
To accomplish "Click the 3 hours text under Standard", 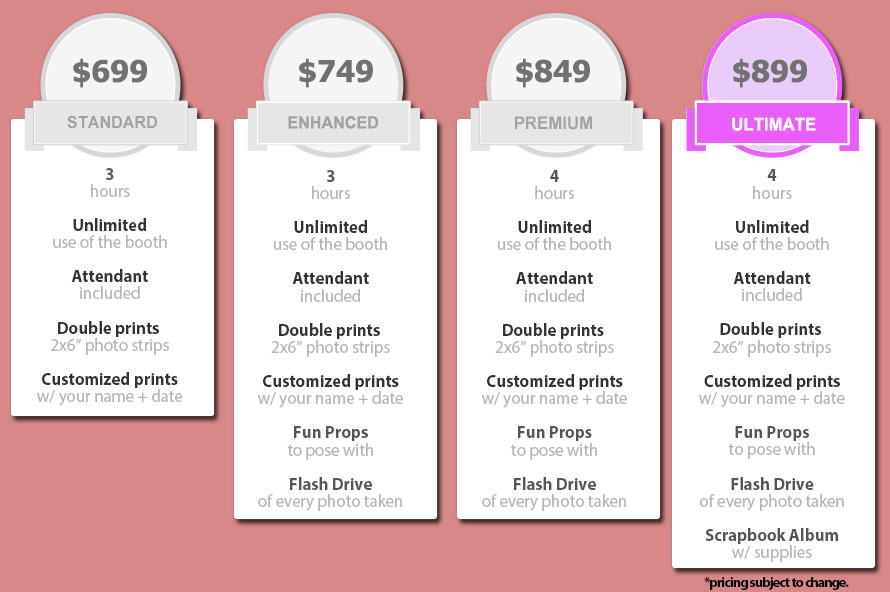I will 110,181.
